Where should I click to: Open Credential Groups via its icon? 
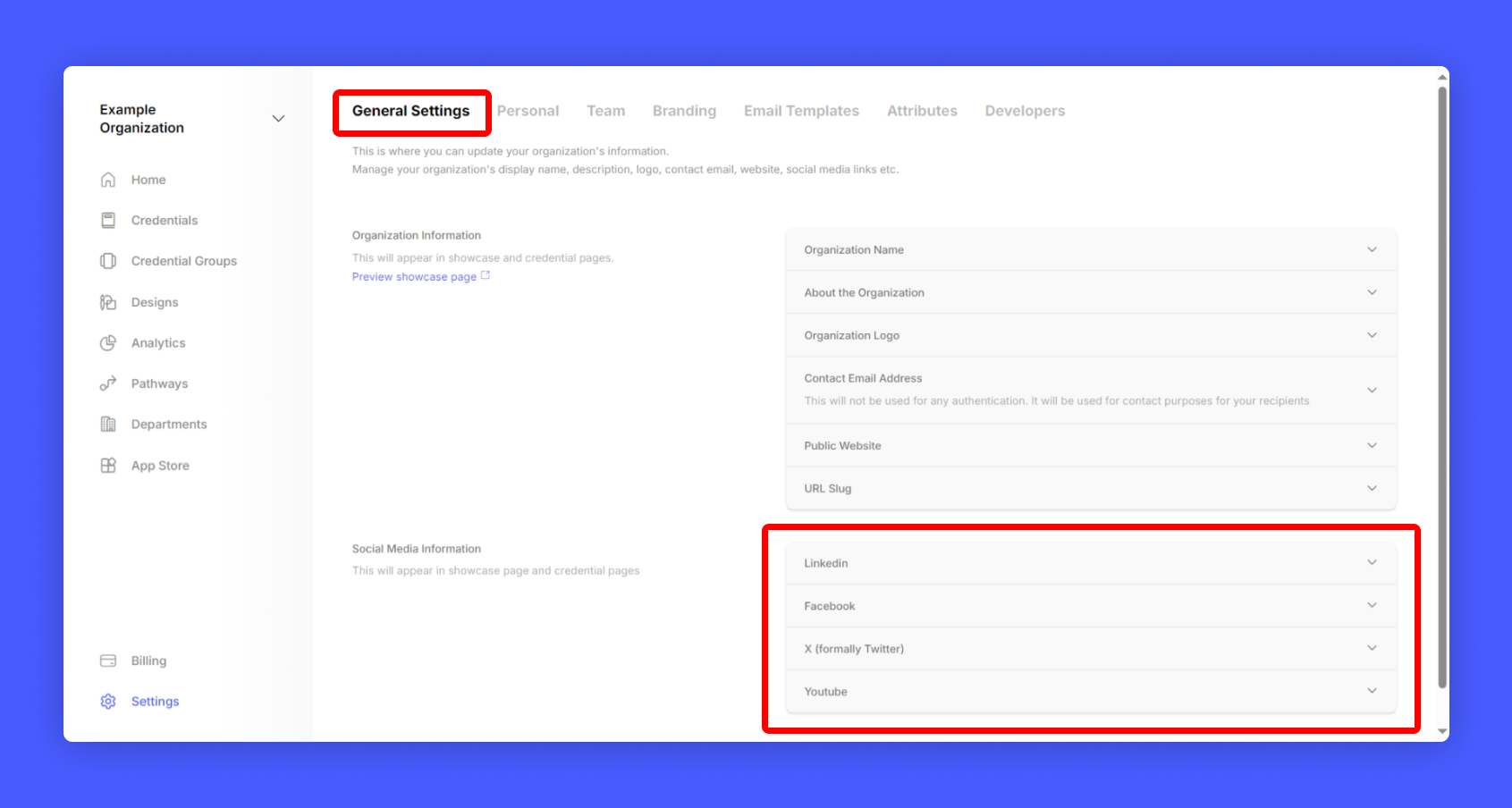[108, 261]
